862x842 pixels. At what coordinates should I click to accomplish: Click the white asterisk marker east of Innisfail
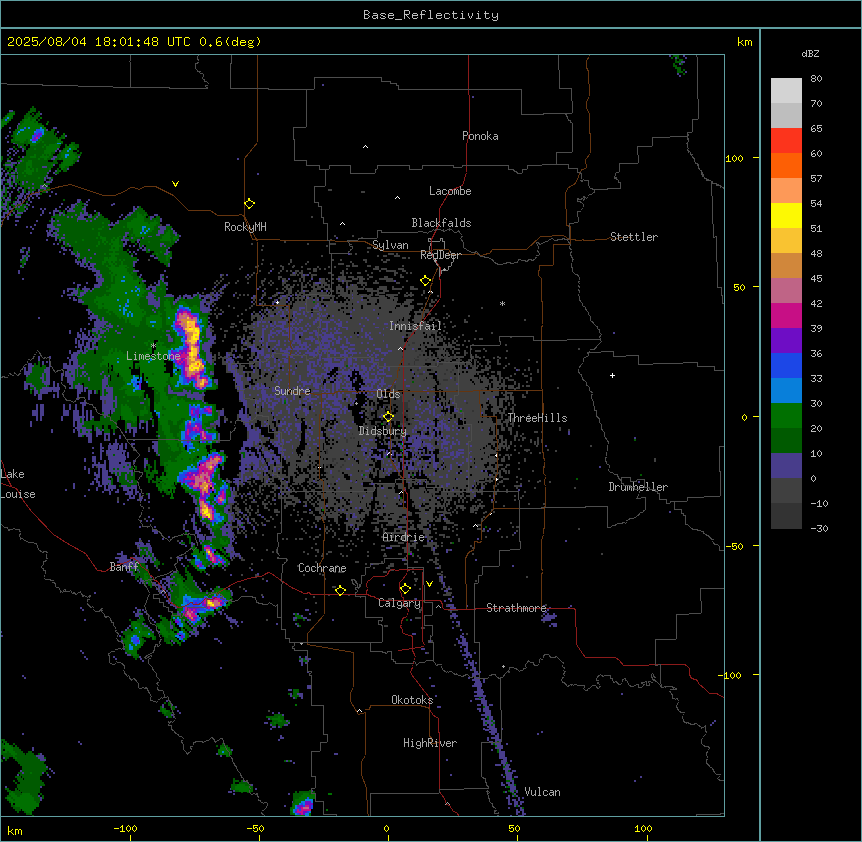[x=502, y=303]
